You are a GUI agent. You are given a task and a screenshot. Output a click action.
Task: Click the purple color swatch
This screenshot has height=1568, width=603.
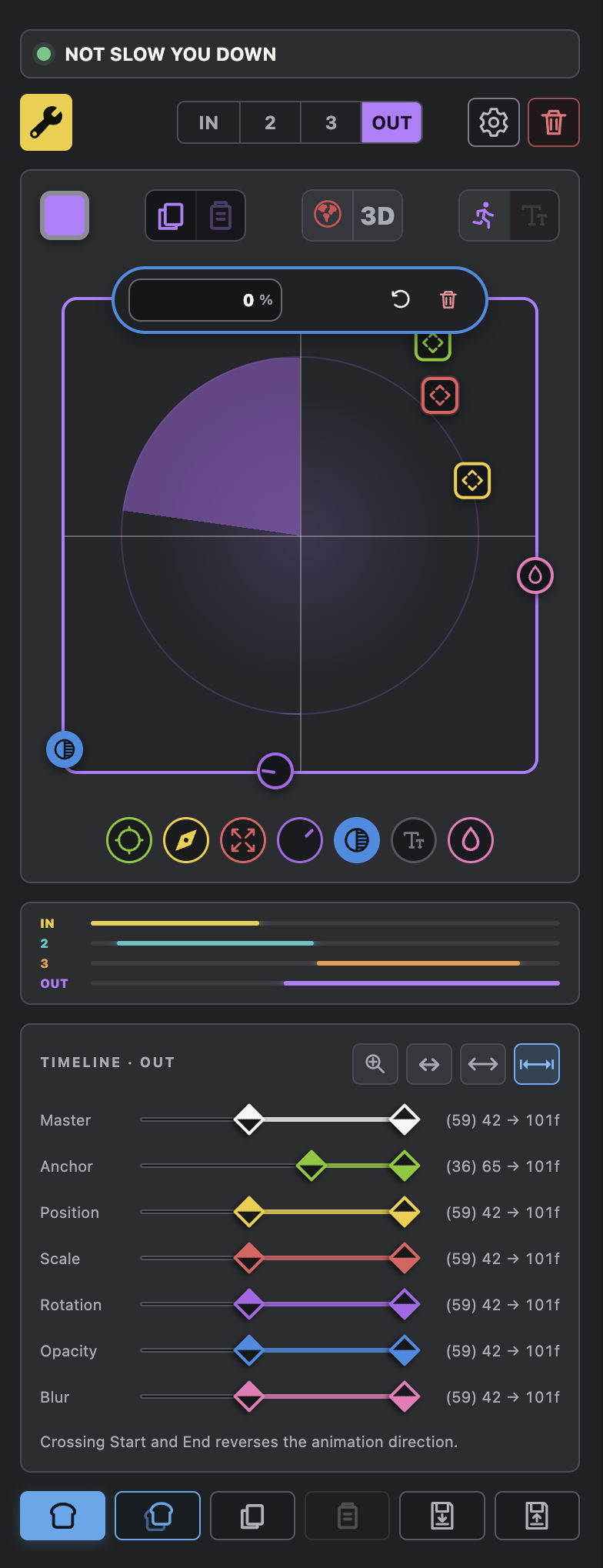(x=65, y=215)
